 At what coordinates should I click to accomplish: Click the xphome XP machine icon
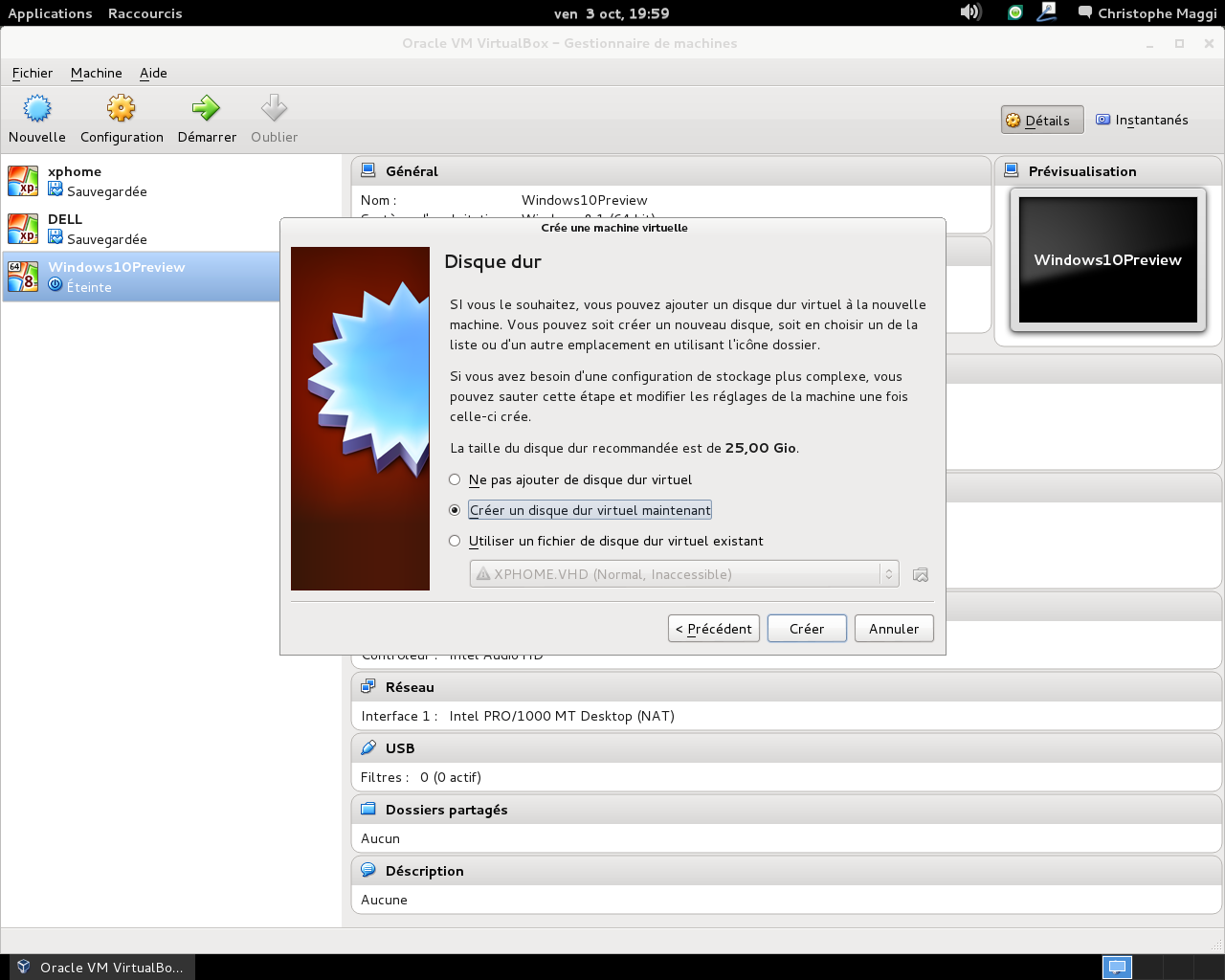tap(23, 181)
